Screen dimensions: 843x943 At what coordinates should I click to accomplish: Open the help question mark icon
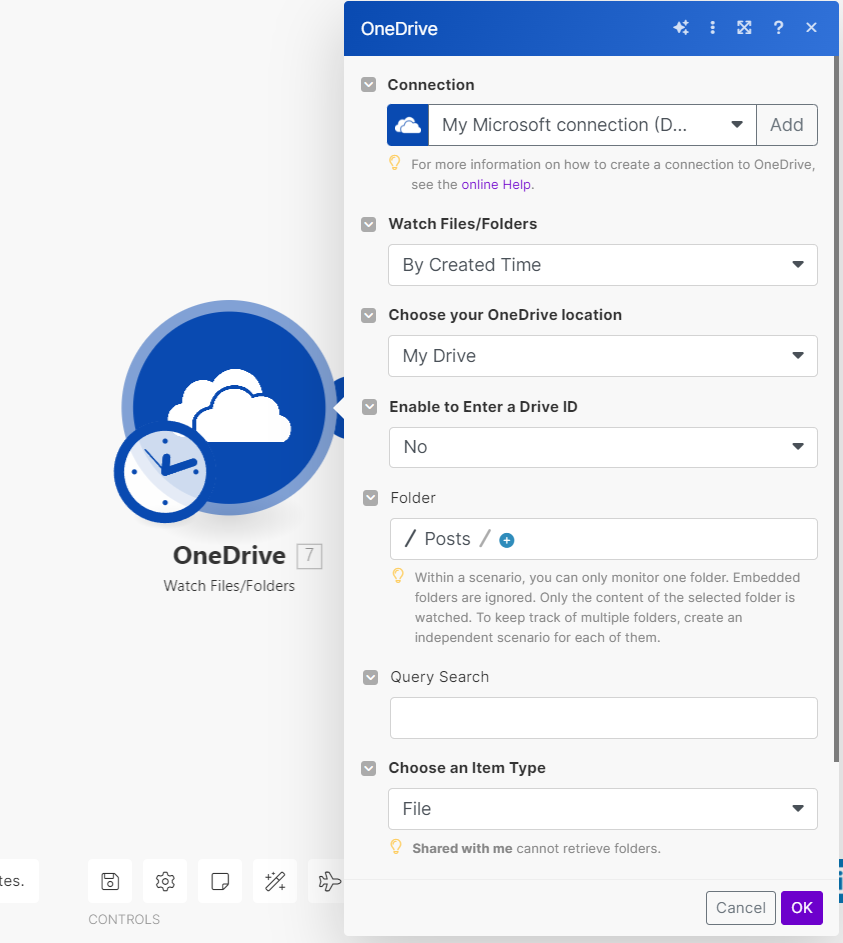point(778,28)
